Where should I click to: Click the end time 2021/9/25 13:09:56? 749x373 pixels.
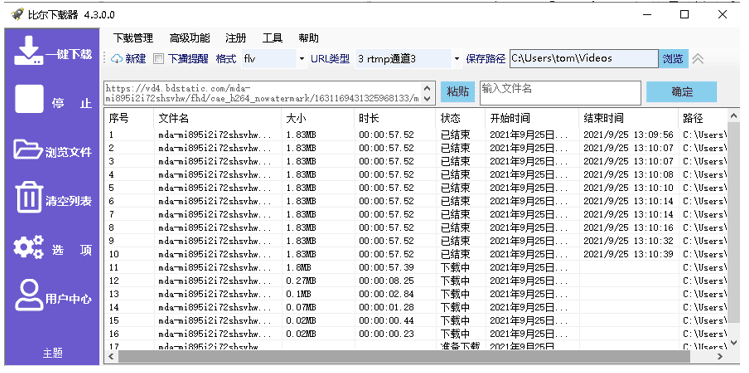point(629,135)
